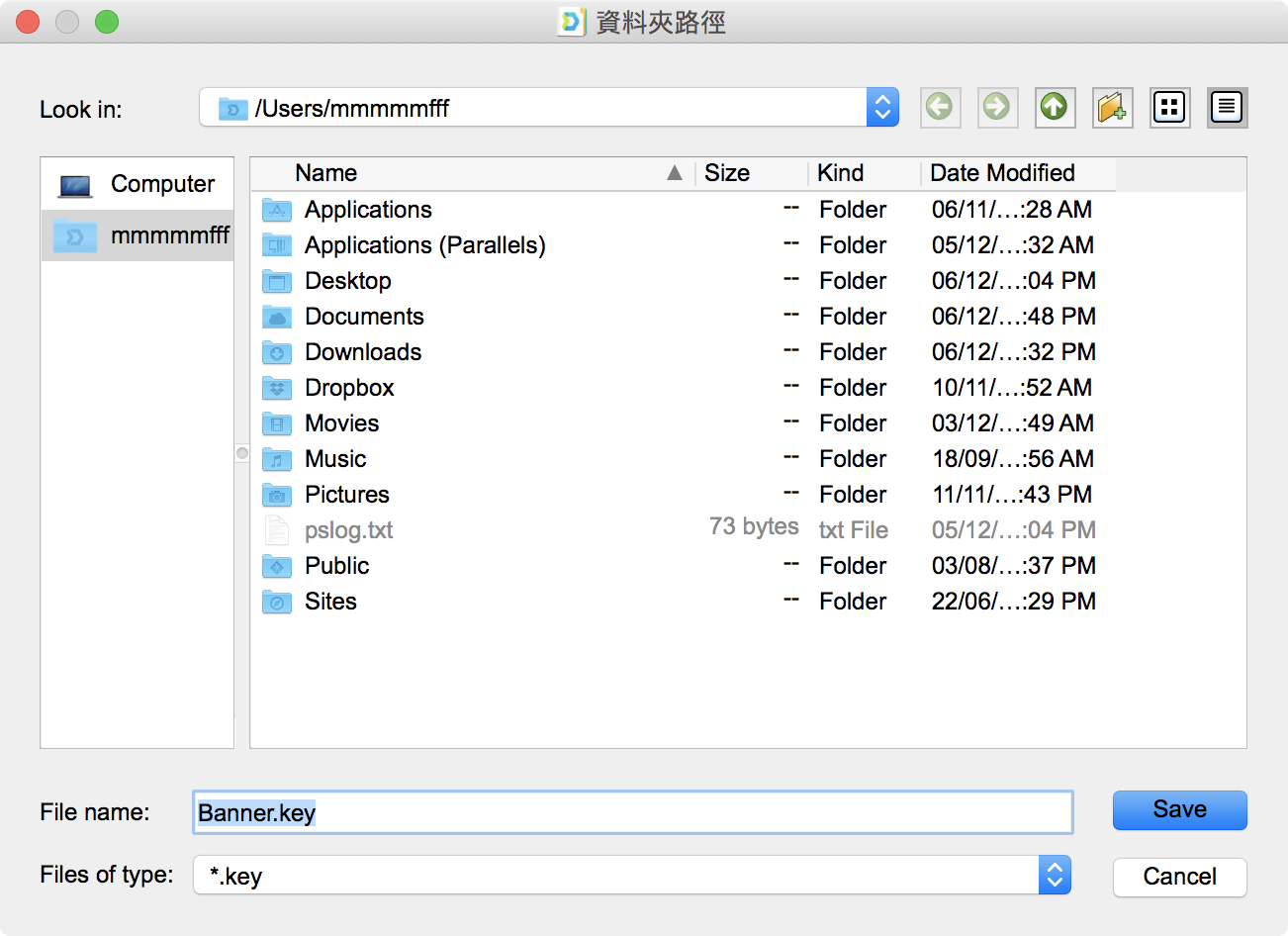This screenshot has height=936, width=1288.
Task: Click the Back navigation arrow icon
Action: 940,107
